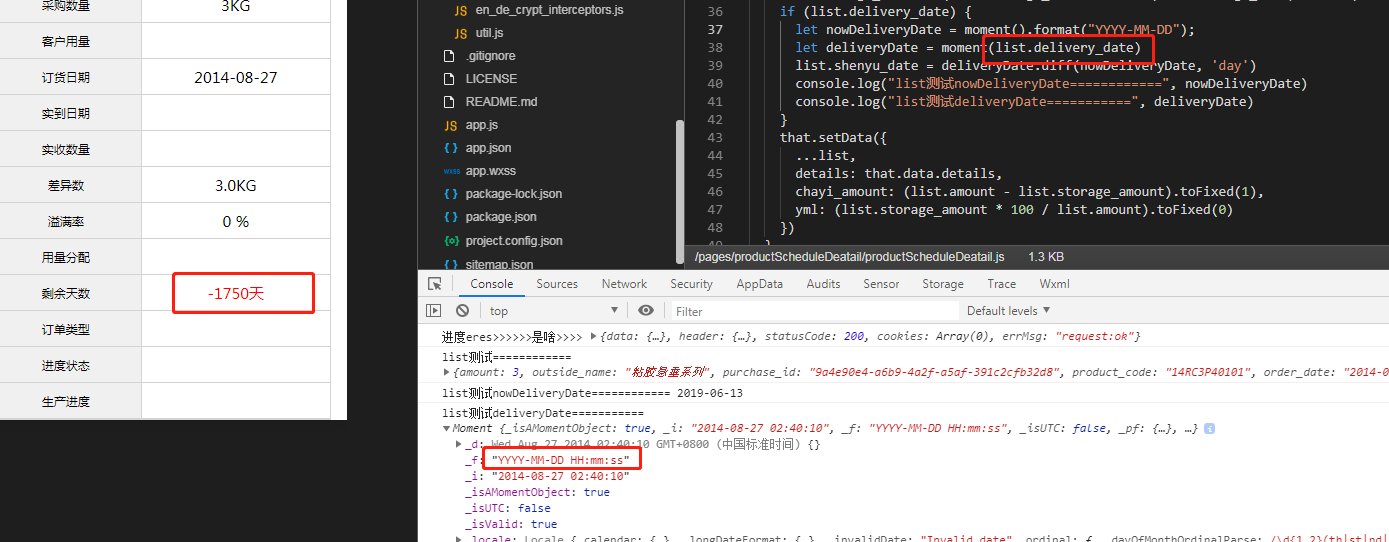
Task: Click JS icon next to util.js
Action: [460, 33]
